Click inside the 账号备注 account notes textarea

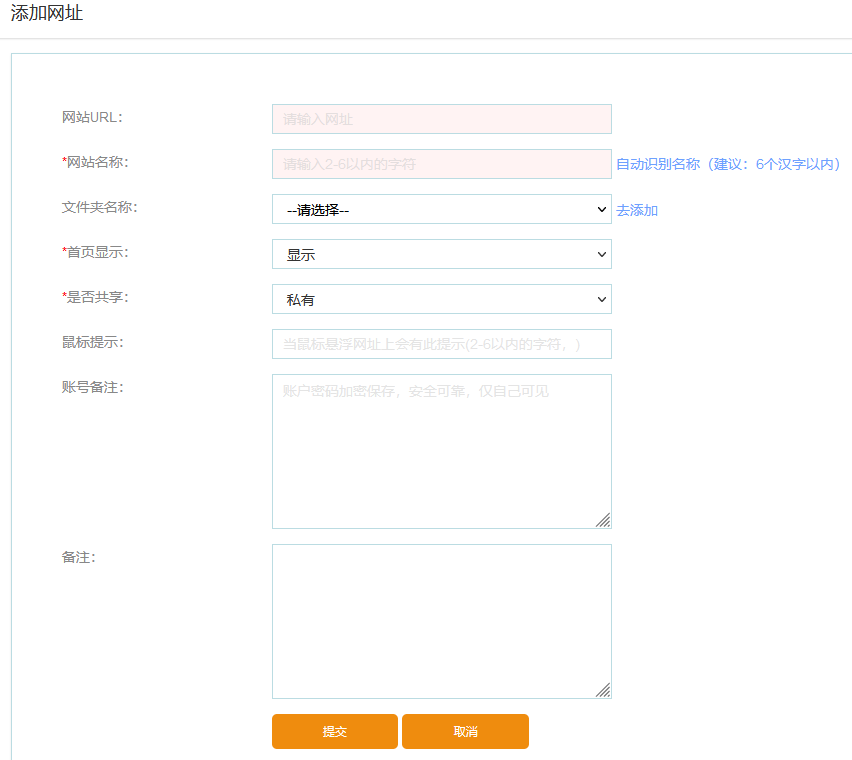[441, 450]
